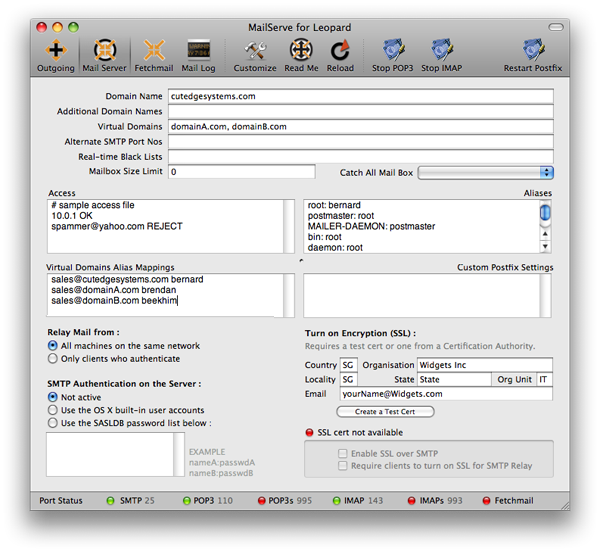600x552 pixels.
Task: Select 'Only clients who authenticate' option
Action: (x=52, y=359)
